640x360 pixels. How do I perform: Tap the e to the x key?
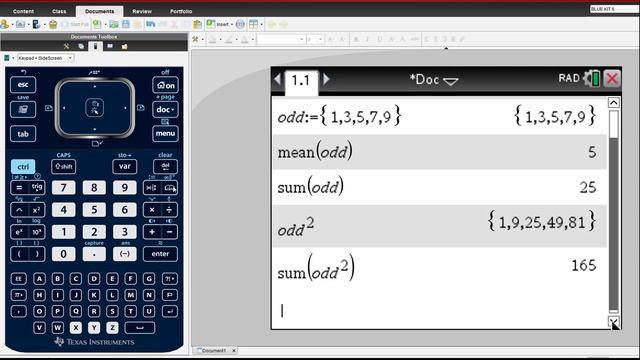[19, 232]
